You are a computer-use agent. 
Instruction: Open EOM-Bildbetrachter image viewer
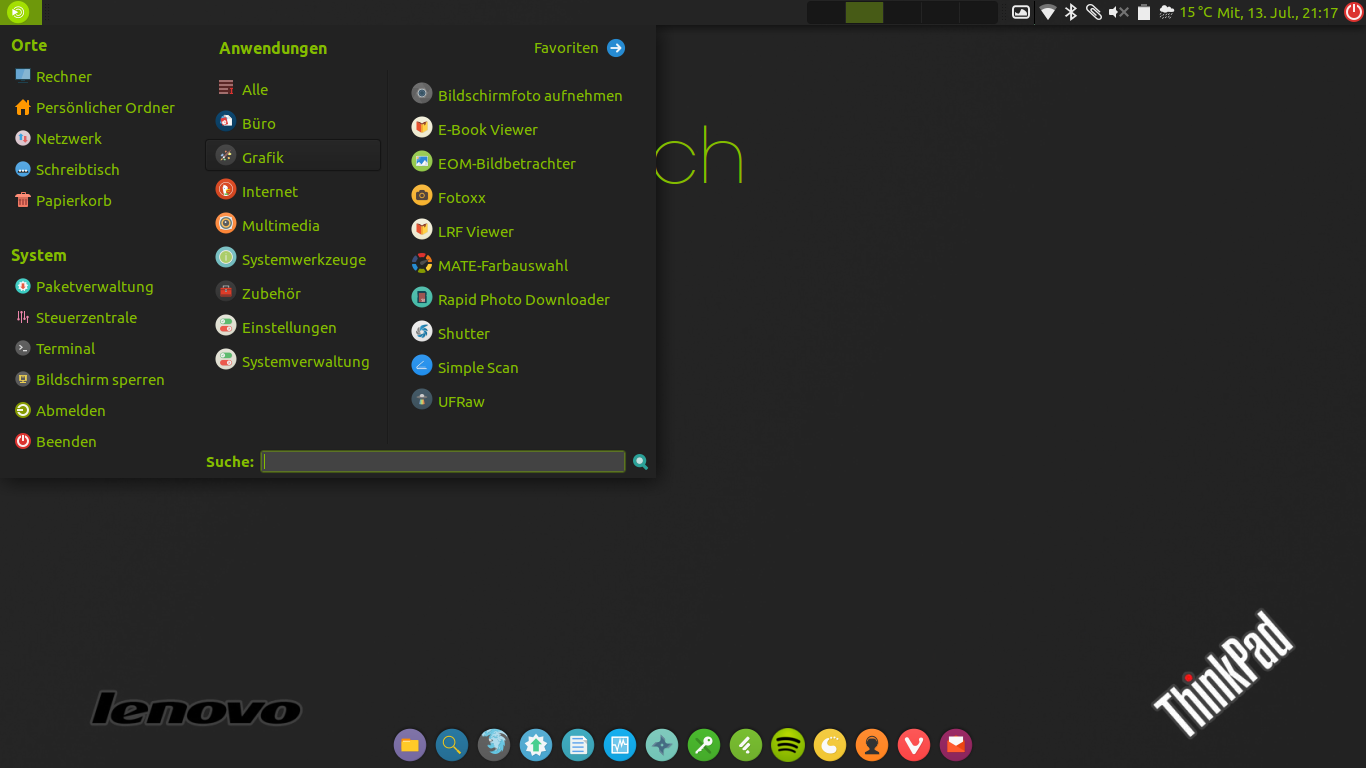tap(494, 163)
